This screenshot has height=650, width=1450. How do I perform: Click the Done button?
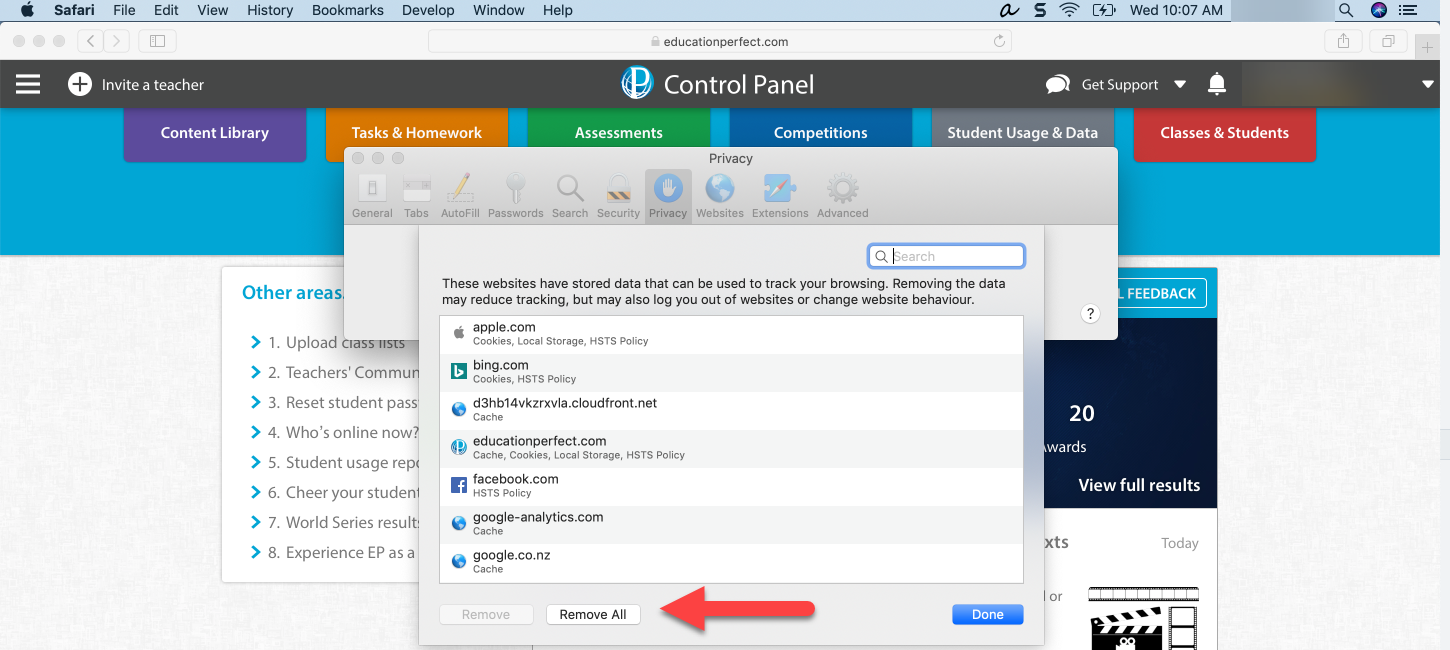pyautogui.click(x=988, y=615)
